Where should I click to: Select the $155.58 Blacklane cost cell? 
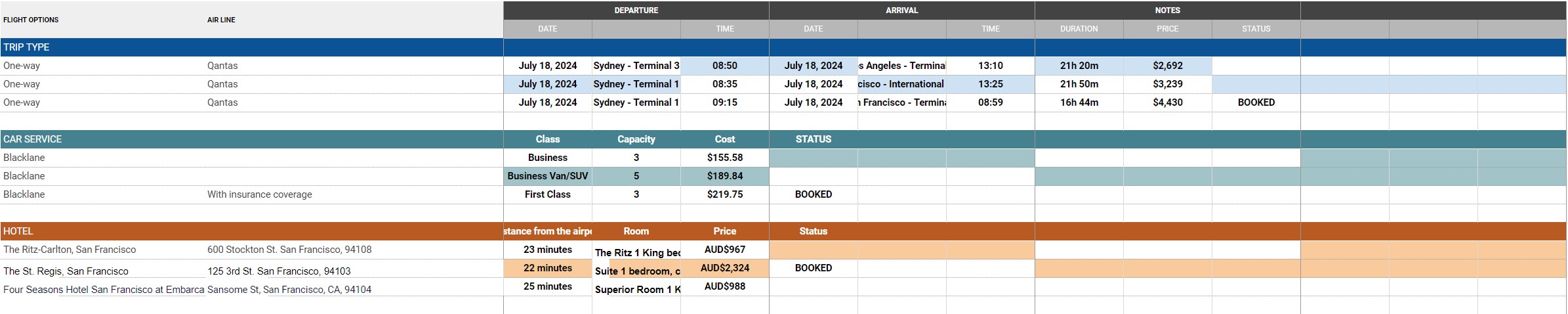pos(724,158)
